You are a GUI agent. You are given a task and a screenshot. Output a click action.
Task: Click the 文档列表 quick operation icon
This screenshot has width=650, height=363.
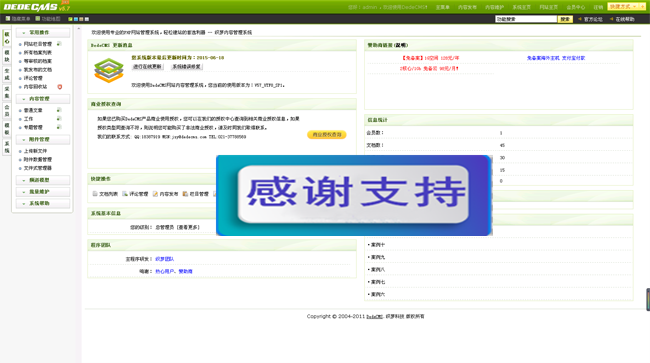pos(95,194)
